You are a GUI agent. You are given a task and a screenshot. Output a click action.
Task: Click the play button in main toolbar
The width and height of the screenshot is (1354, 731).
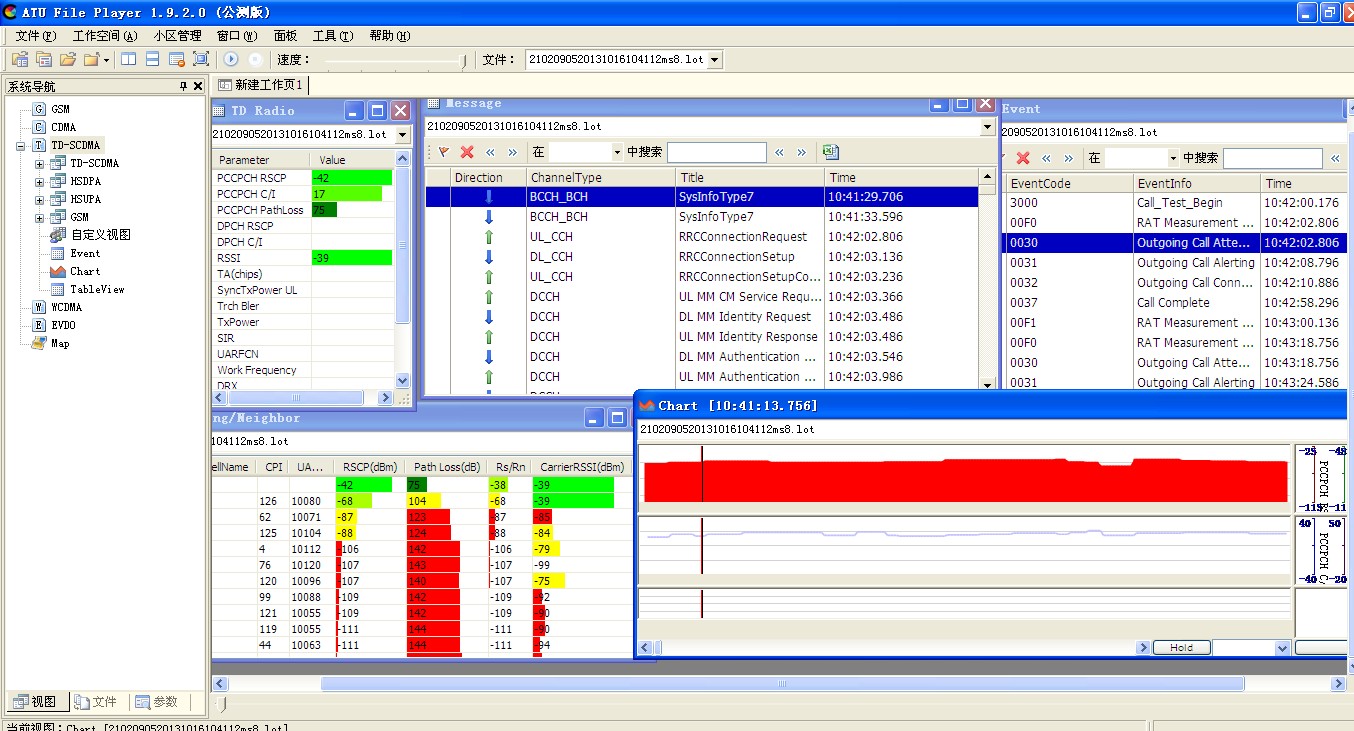230,60
